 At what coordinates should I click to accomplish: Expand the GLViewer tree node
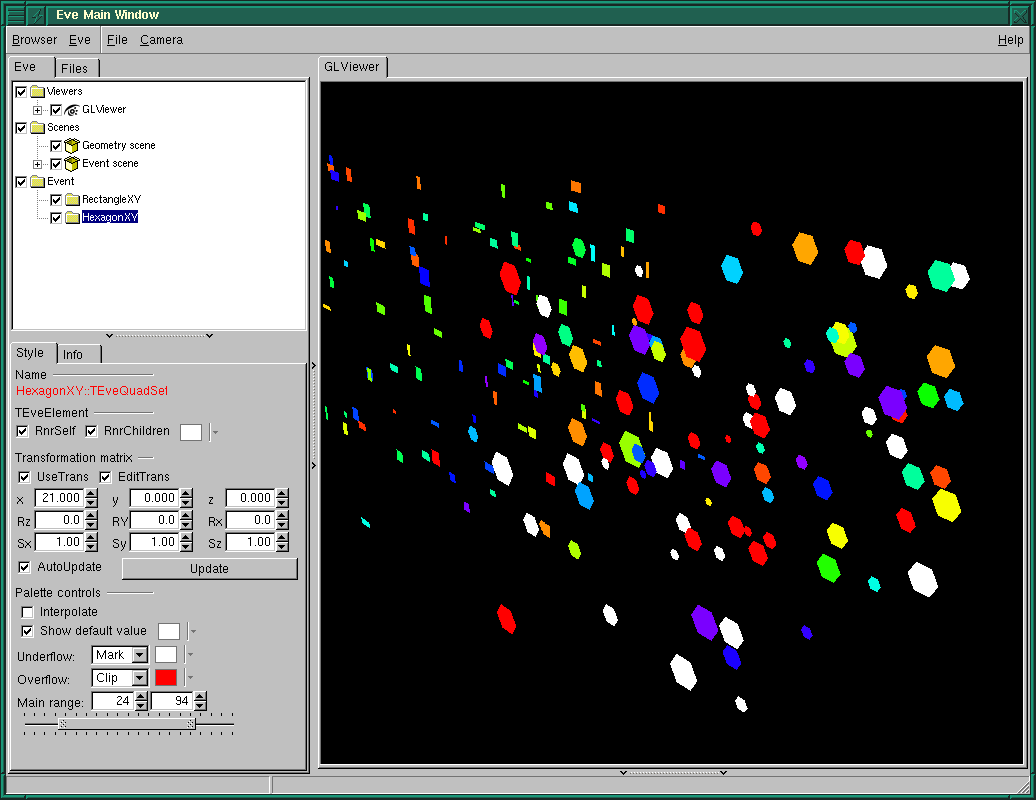(x=38, y=110)
